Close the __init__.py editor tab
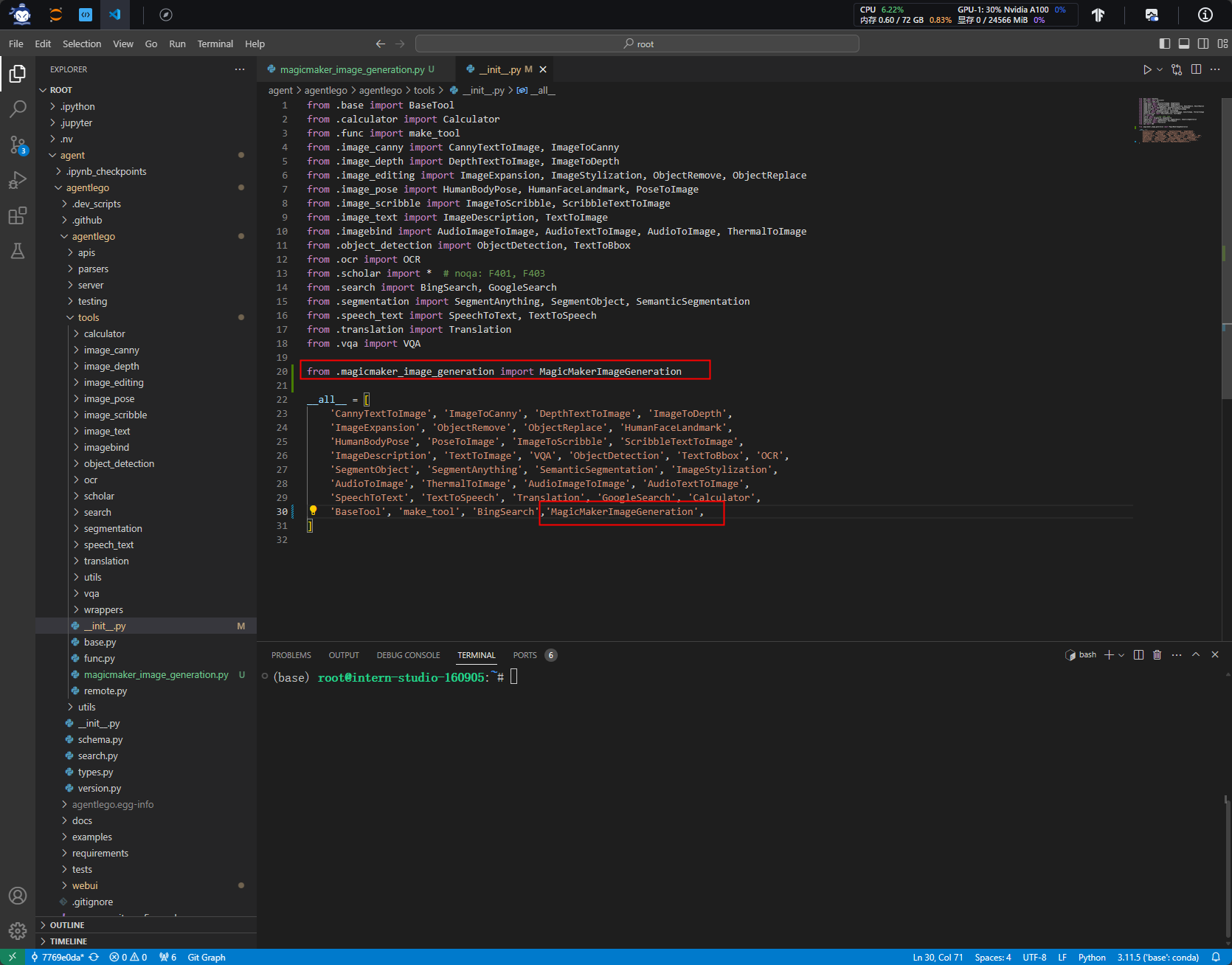The image size is (1232, 965). [543, 69]
